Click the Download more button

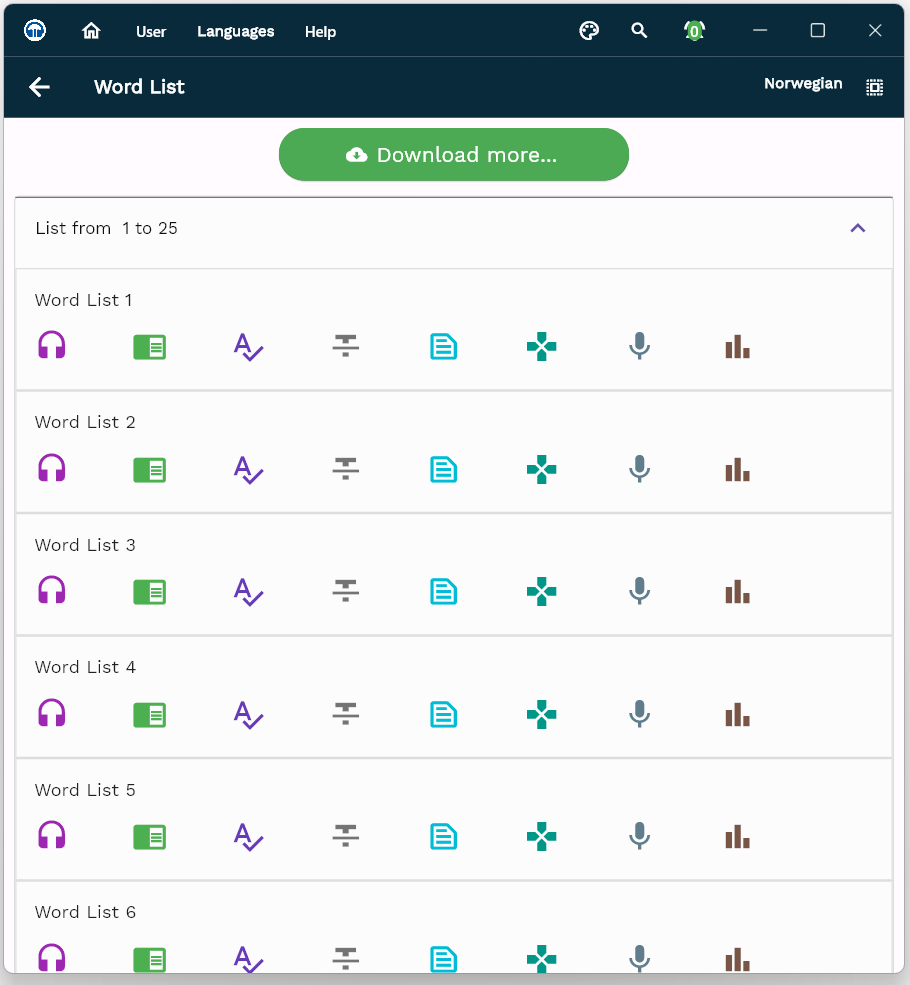click(x=453, y=155)
